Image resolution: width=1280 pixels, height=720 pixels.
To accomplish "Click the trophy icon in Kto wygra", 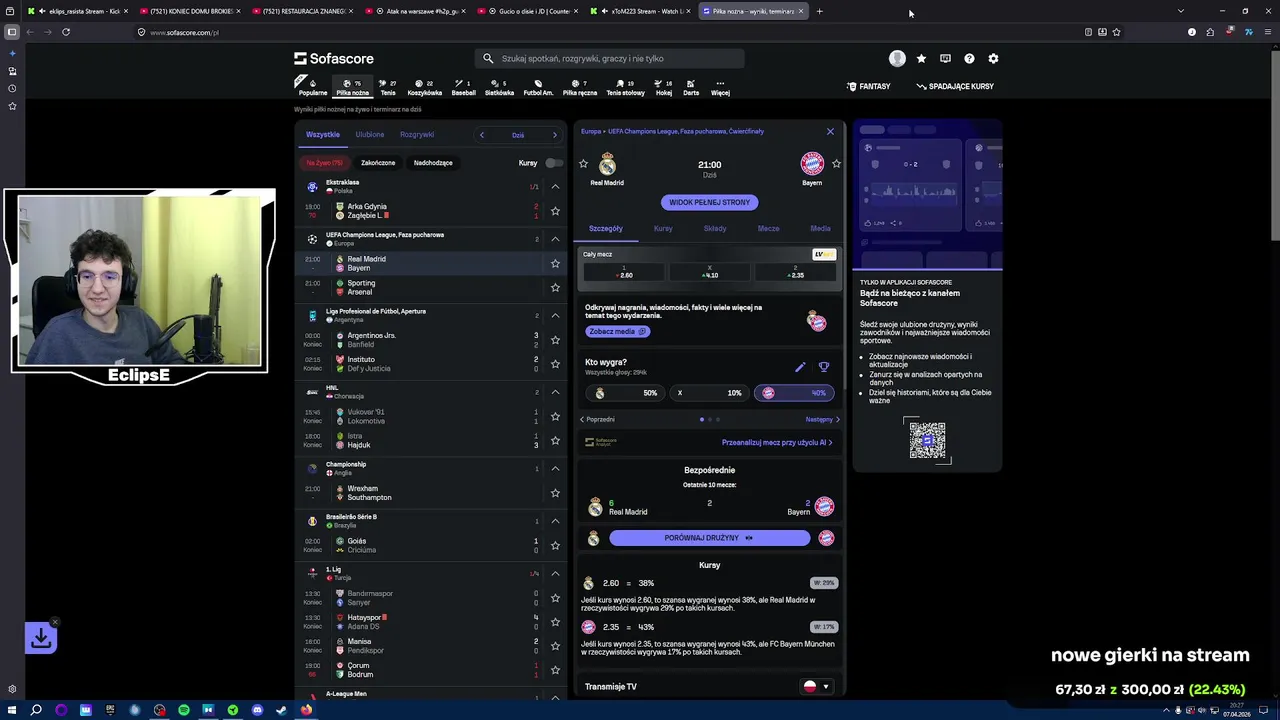I will point(824,367).
